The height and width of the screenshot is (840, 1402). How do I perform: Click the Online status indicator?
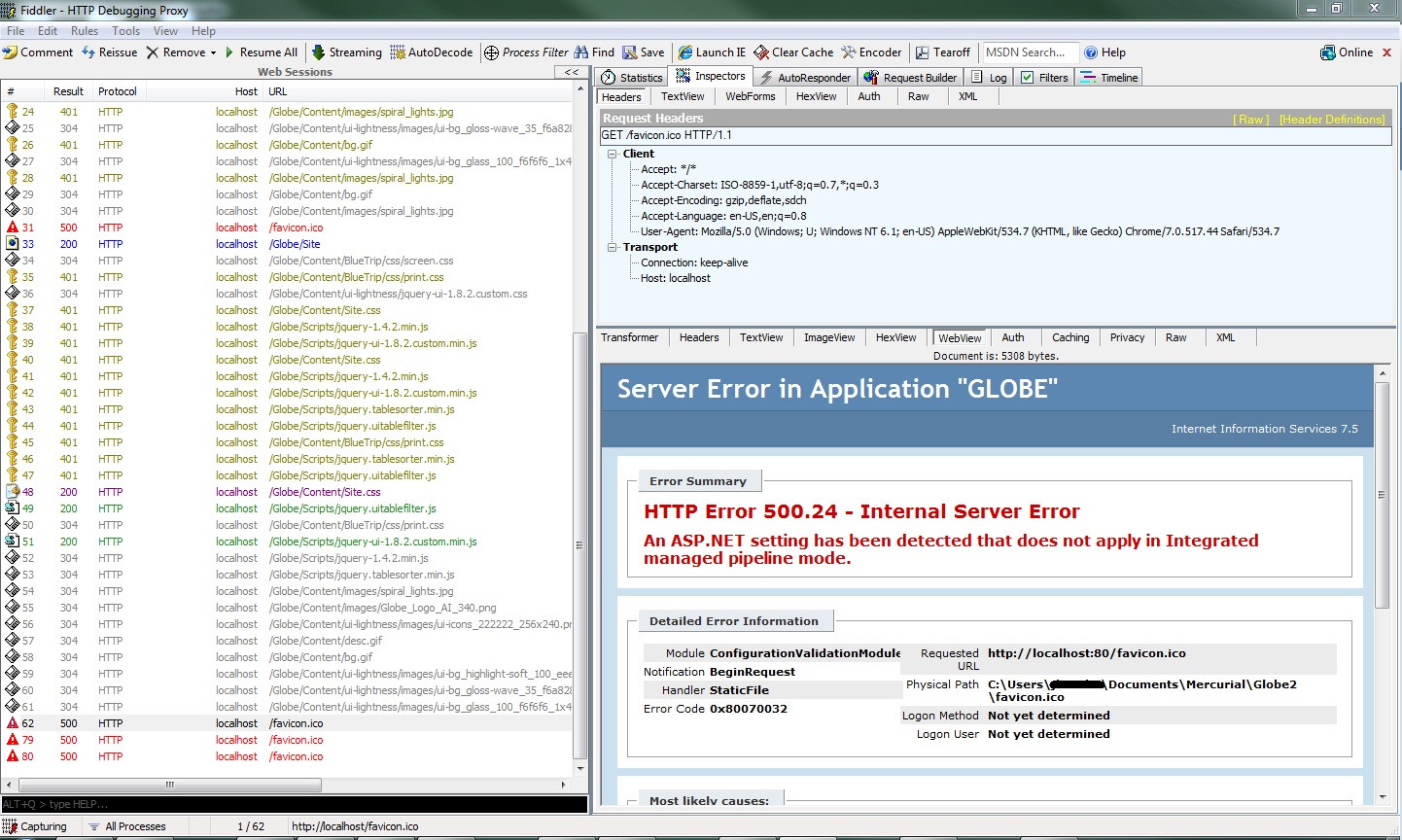(x=1347, y=52)
